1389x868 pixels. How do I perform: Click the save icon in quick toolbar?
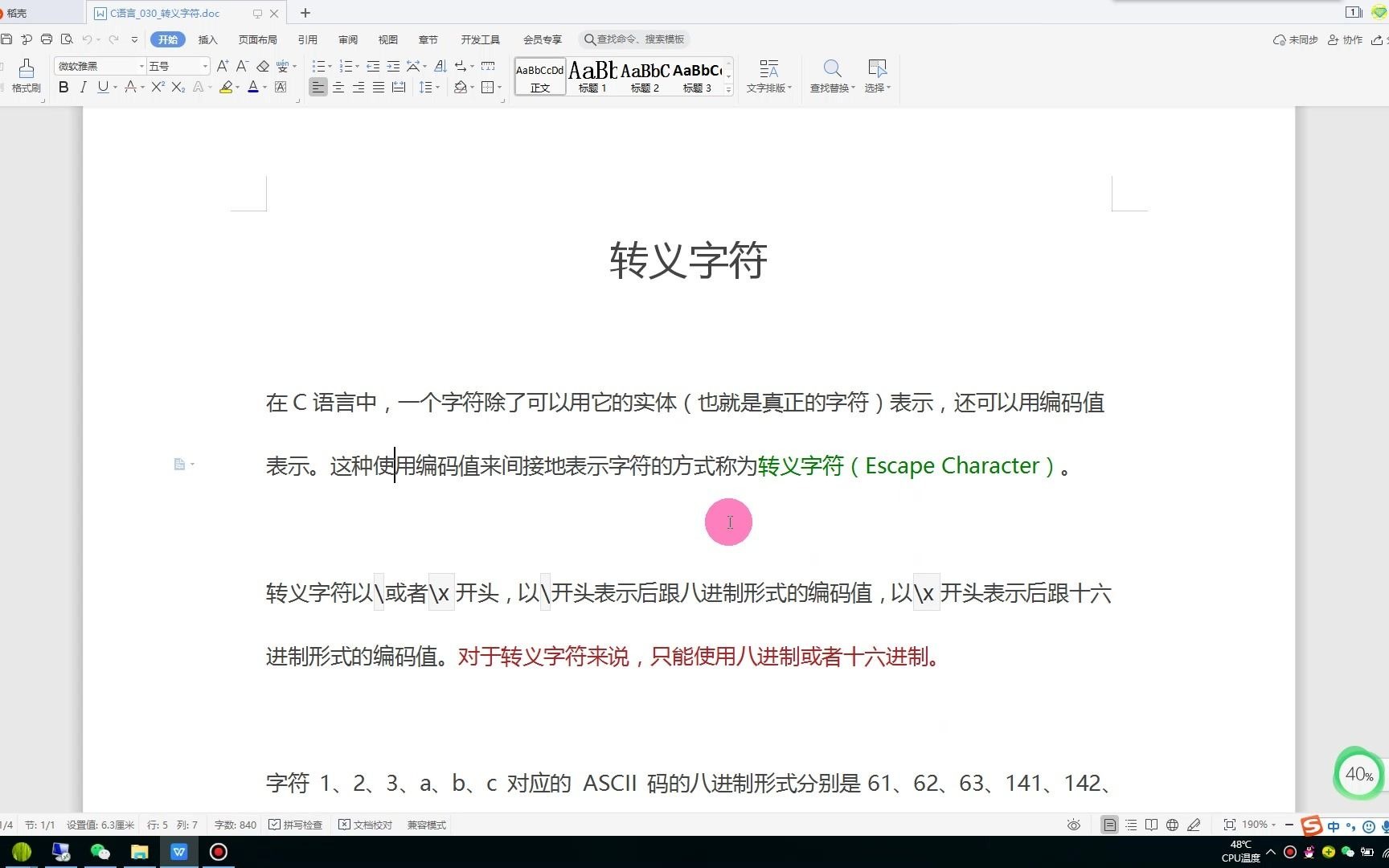(x=6, y=39)
